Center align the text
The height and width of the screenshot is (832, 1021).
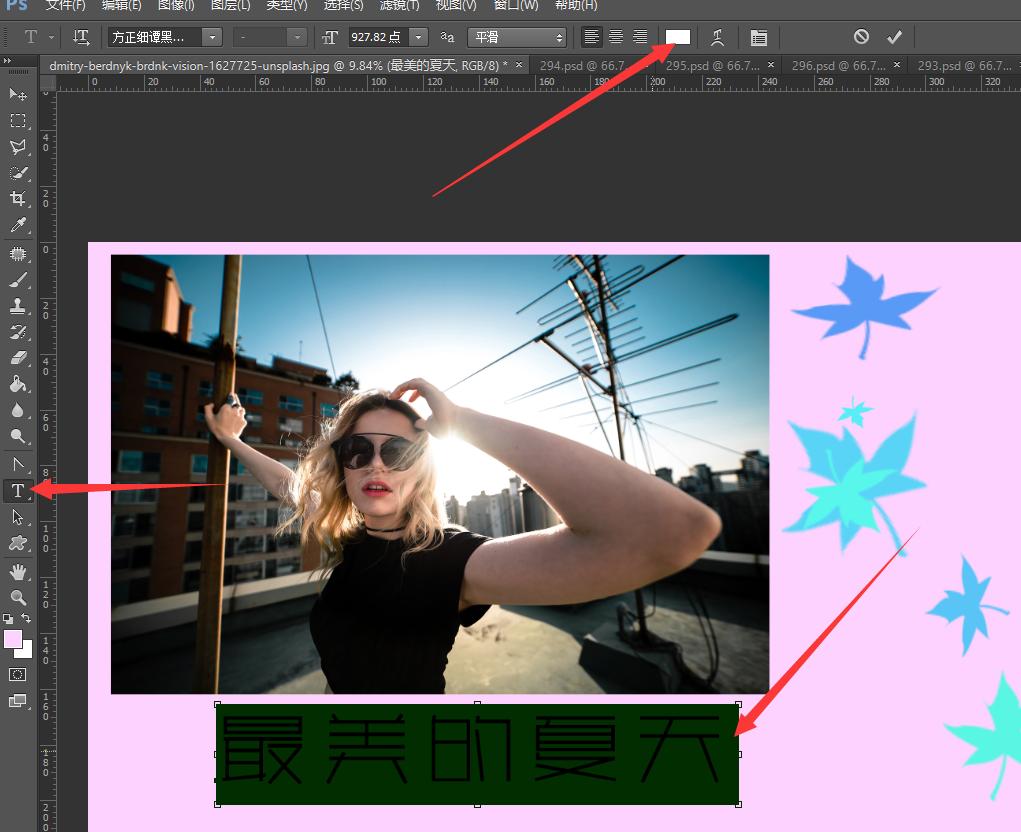pyautogui.click(x=616, y=37)
